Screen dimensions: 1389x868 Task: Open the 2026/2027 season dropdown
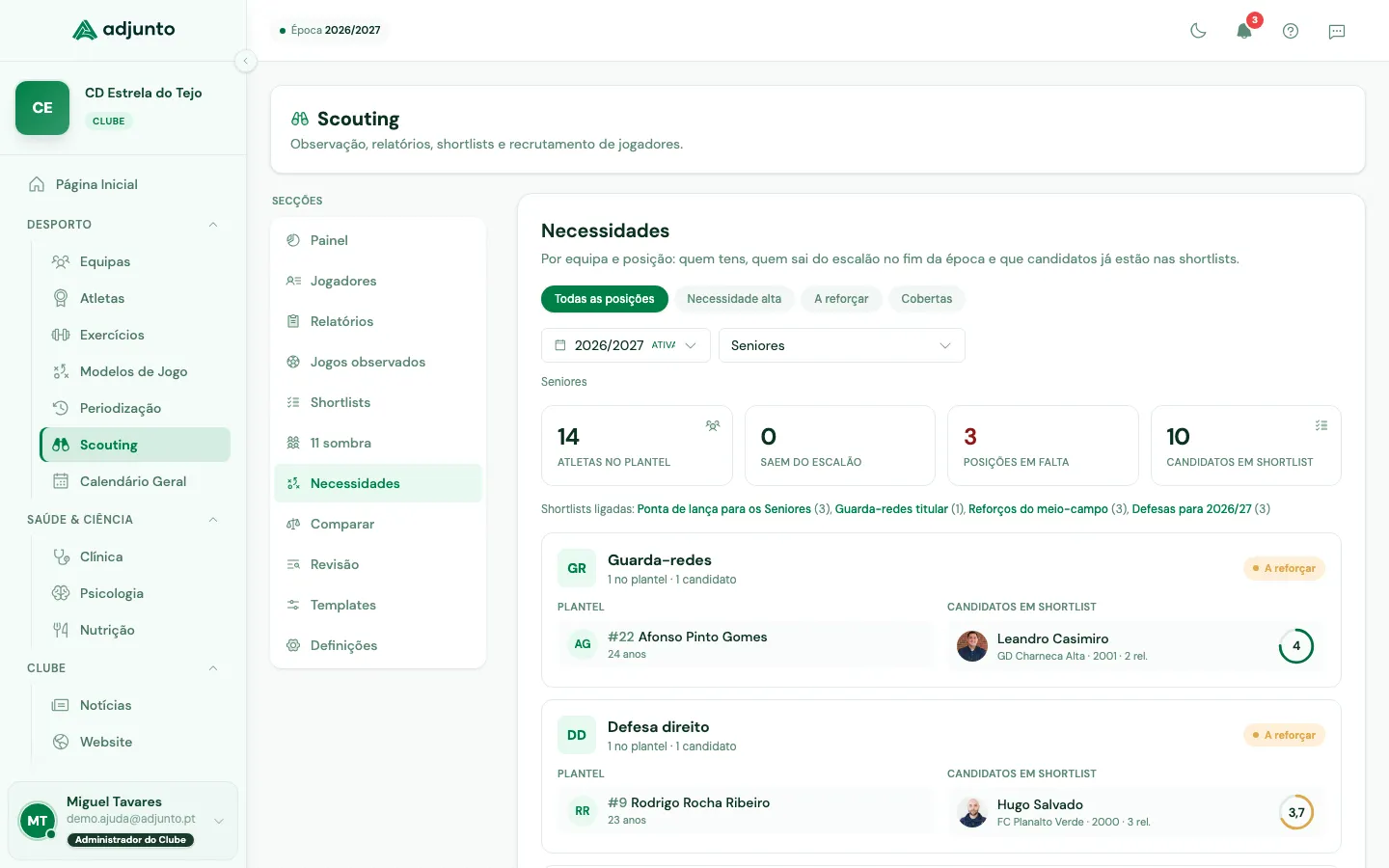626,345
